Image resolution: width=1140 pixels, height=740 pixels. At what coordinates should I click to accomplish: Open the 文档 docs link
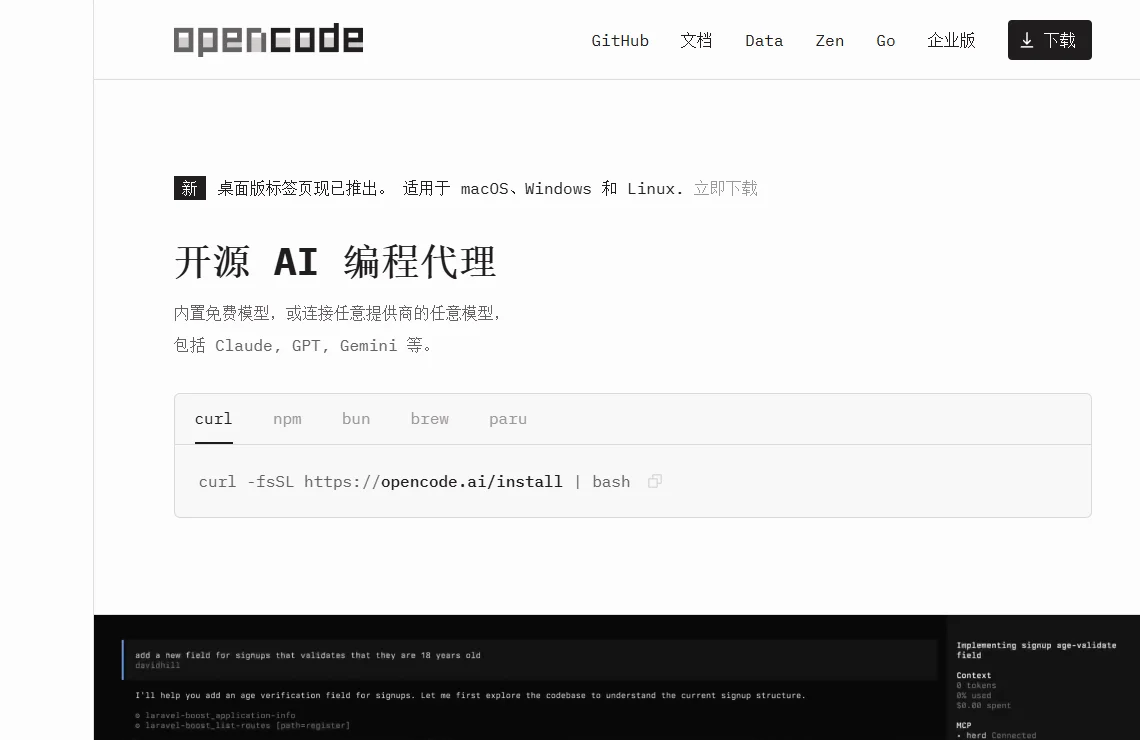(x=696, y=41)
